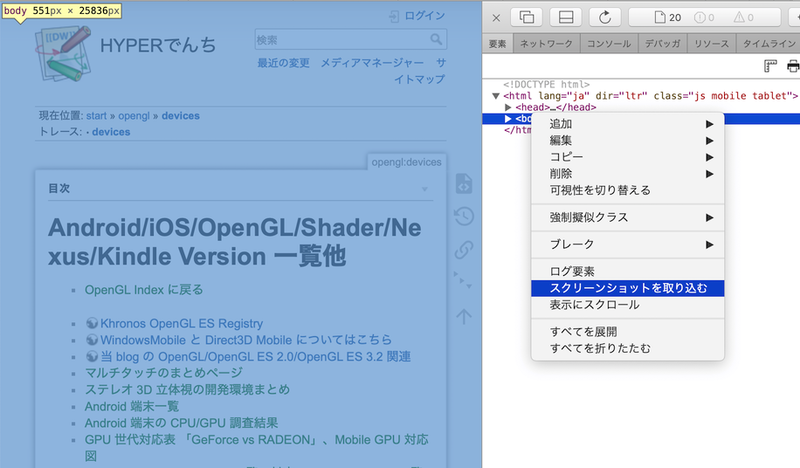Open the 編集 submenu
Screen dimensions: 800x468
point(628,140)
